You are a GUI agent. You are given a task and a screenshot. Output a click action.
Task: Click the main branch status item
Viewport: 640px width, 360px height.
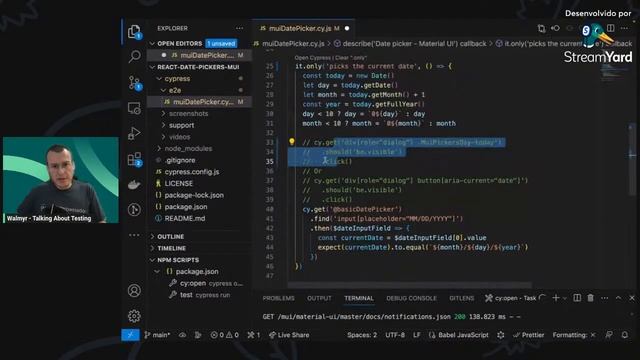point(157,335)
